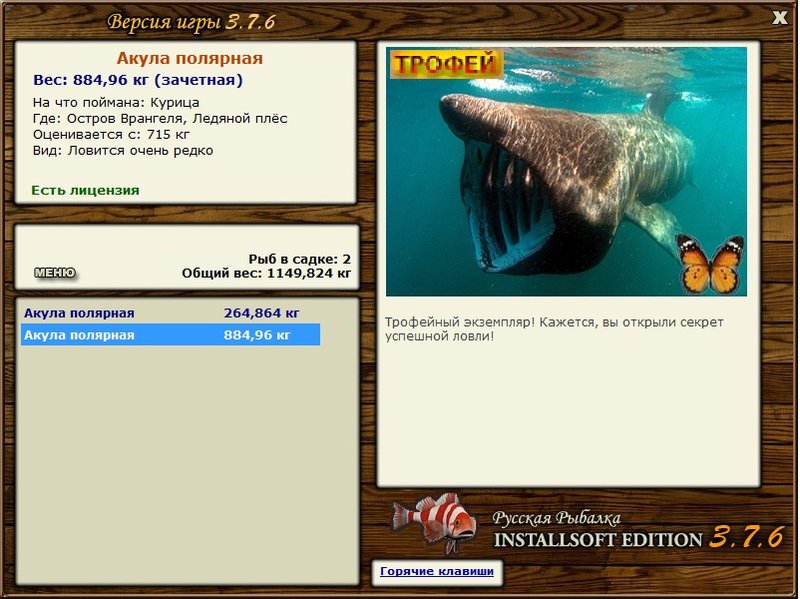Select the highlighted 884,96 кг shark entry

click(170, 335)
